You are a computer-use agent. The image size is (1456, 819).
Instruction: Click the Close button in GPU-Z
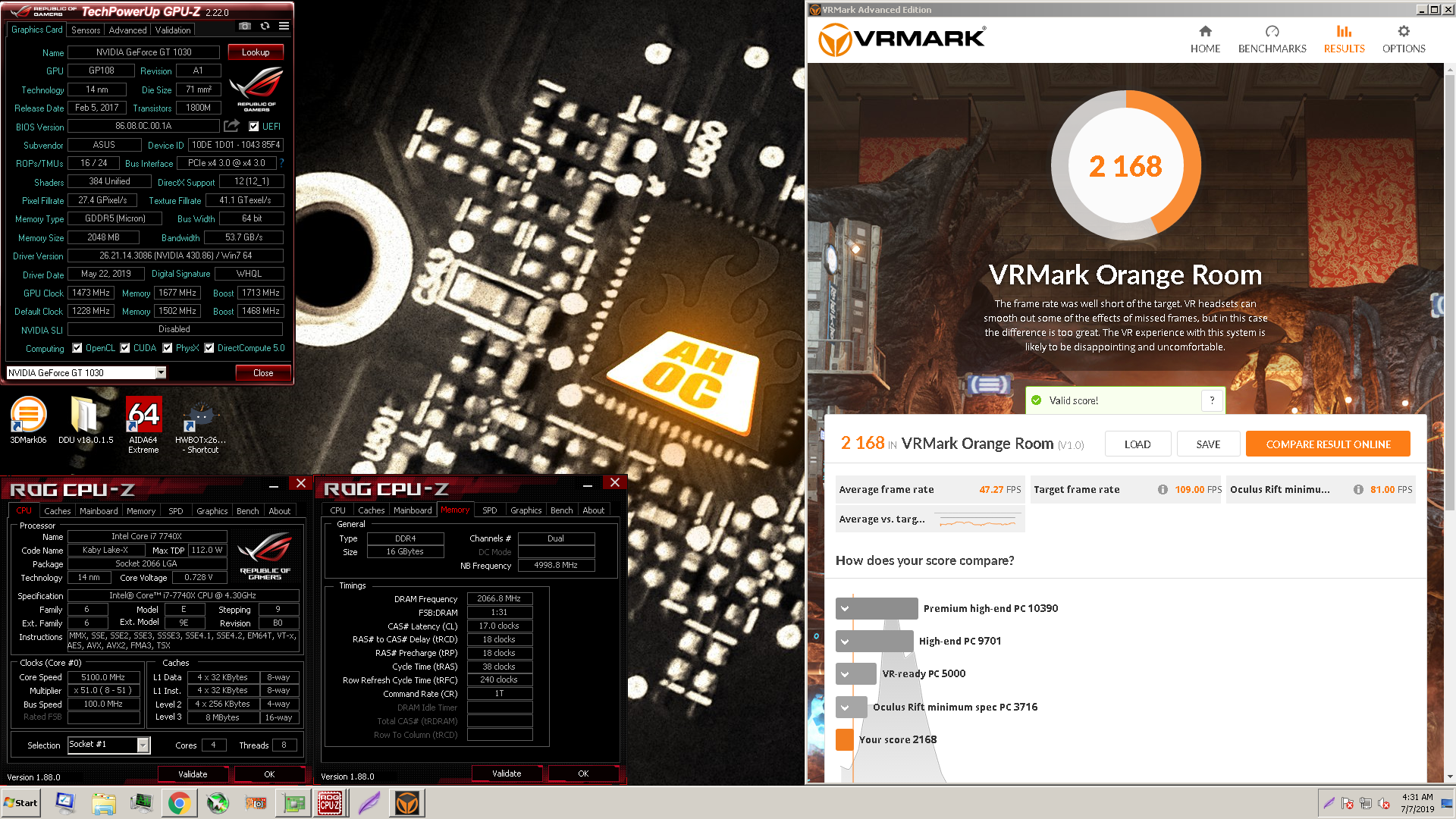(x=263, y=372)
